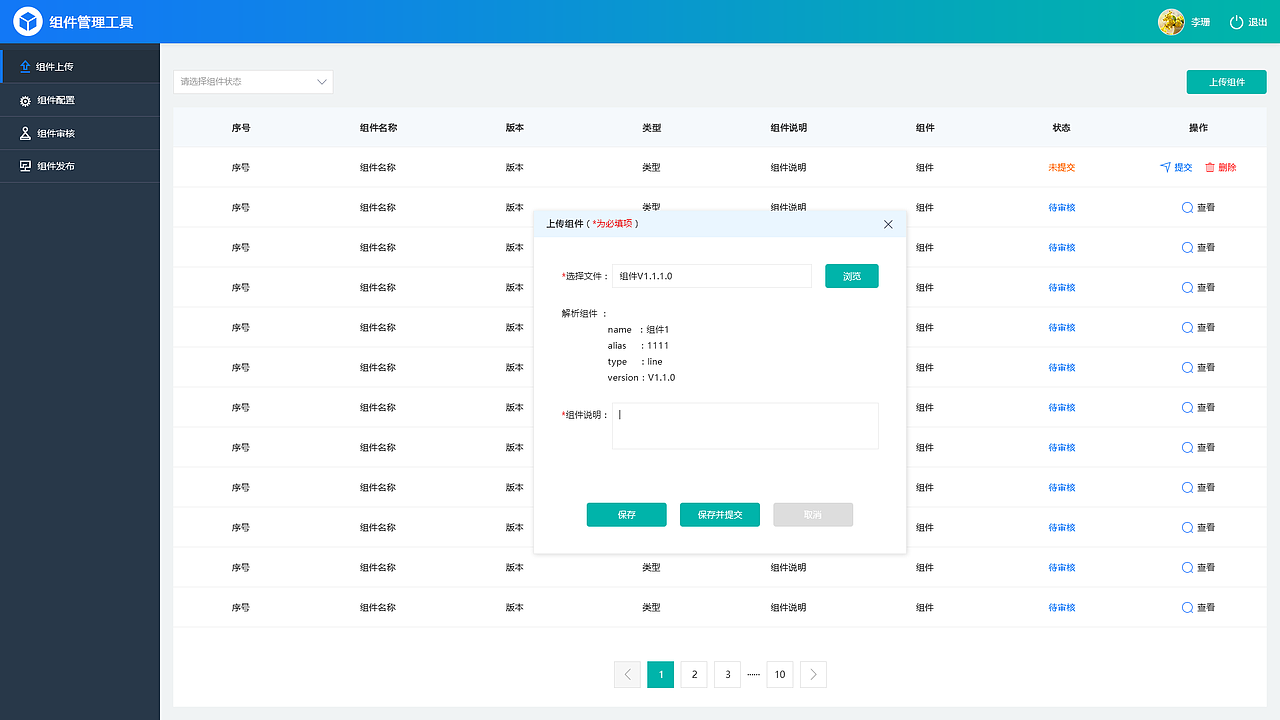Click 查看 in the last table row
The height and width of the screenshot is (720, 1280).
(1198, 607)
